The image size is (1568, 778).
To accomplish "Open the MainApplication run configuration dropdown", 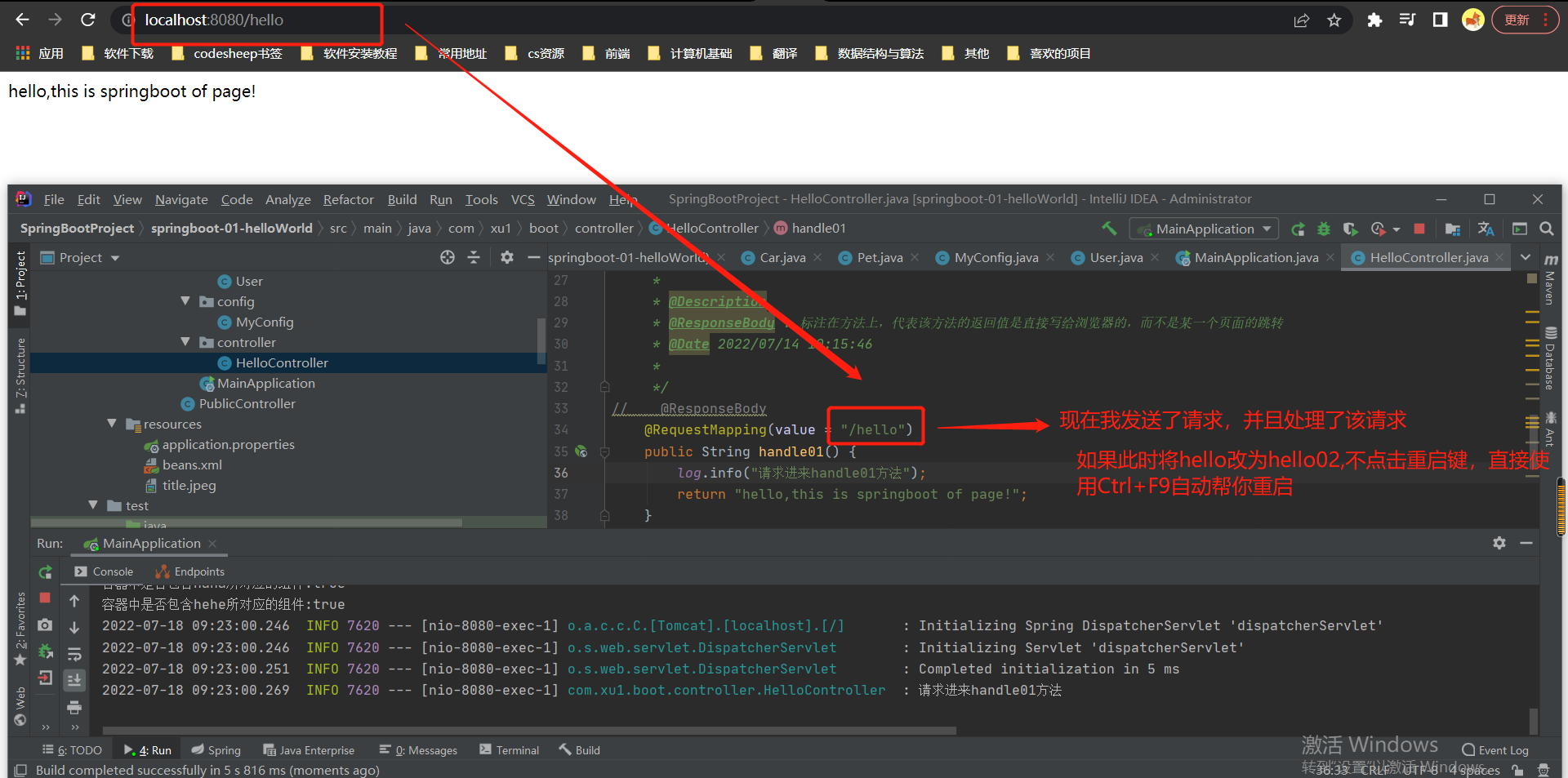I will 1204,229.
